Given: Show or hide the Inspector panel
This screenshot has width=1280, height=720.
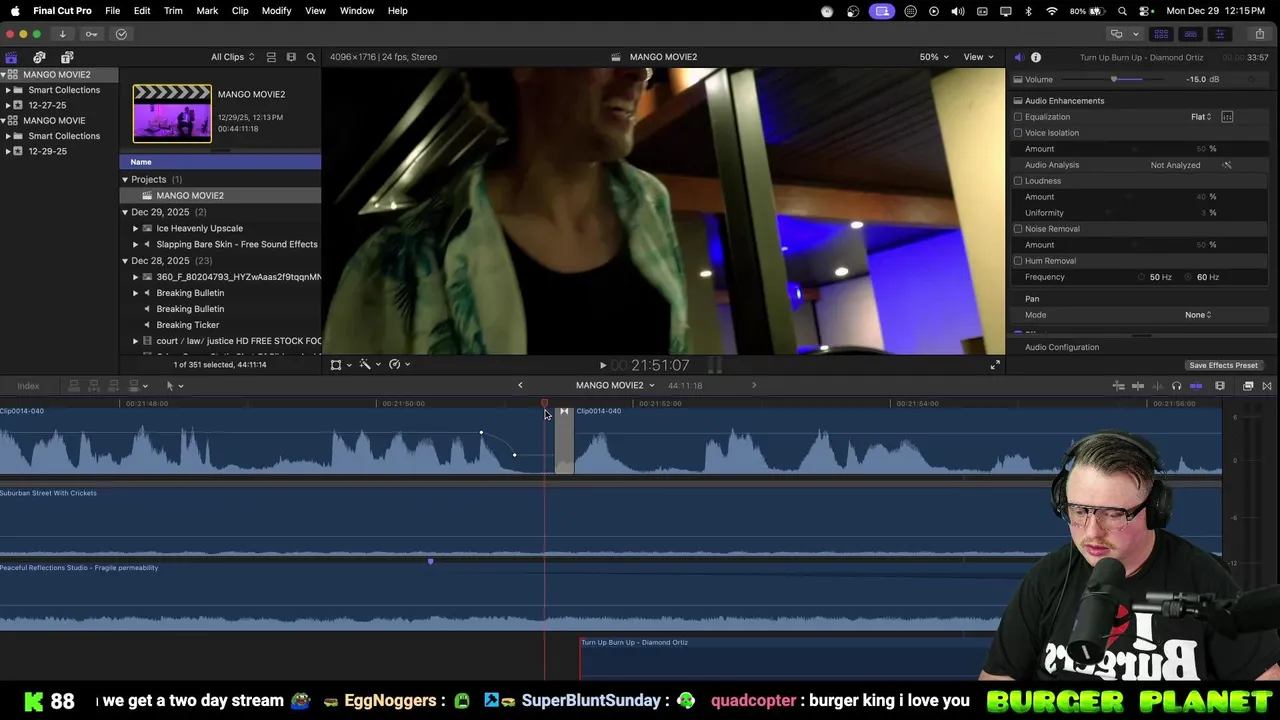Looking at the screenshot, I should pos(1219,34).
